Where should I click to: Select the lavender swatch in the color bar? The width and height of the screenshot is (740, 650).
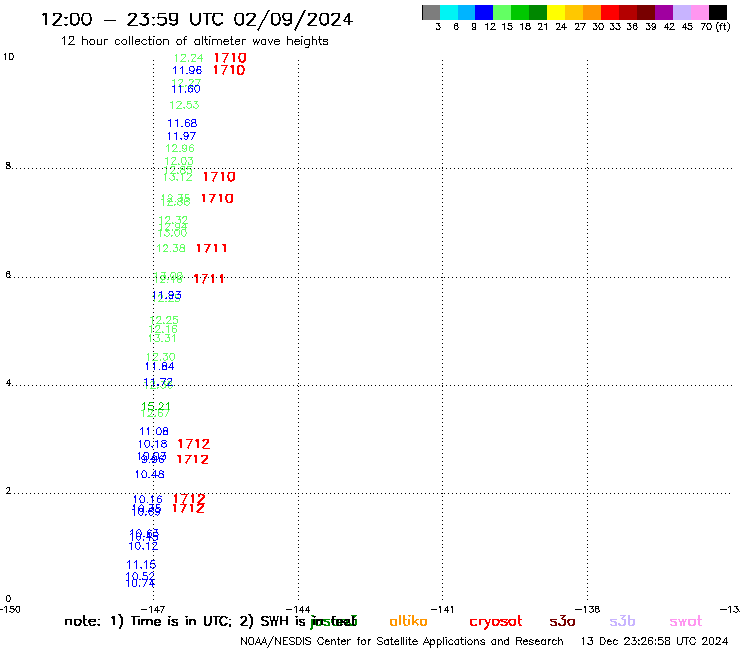[x=681, y=12]
